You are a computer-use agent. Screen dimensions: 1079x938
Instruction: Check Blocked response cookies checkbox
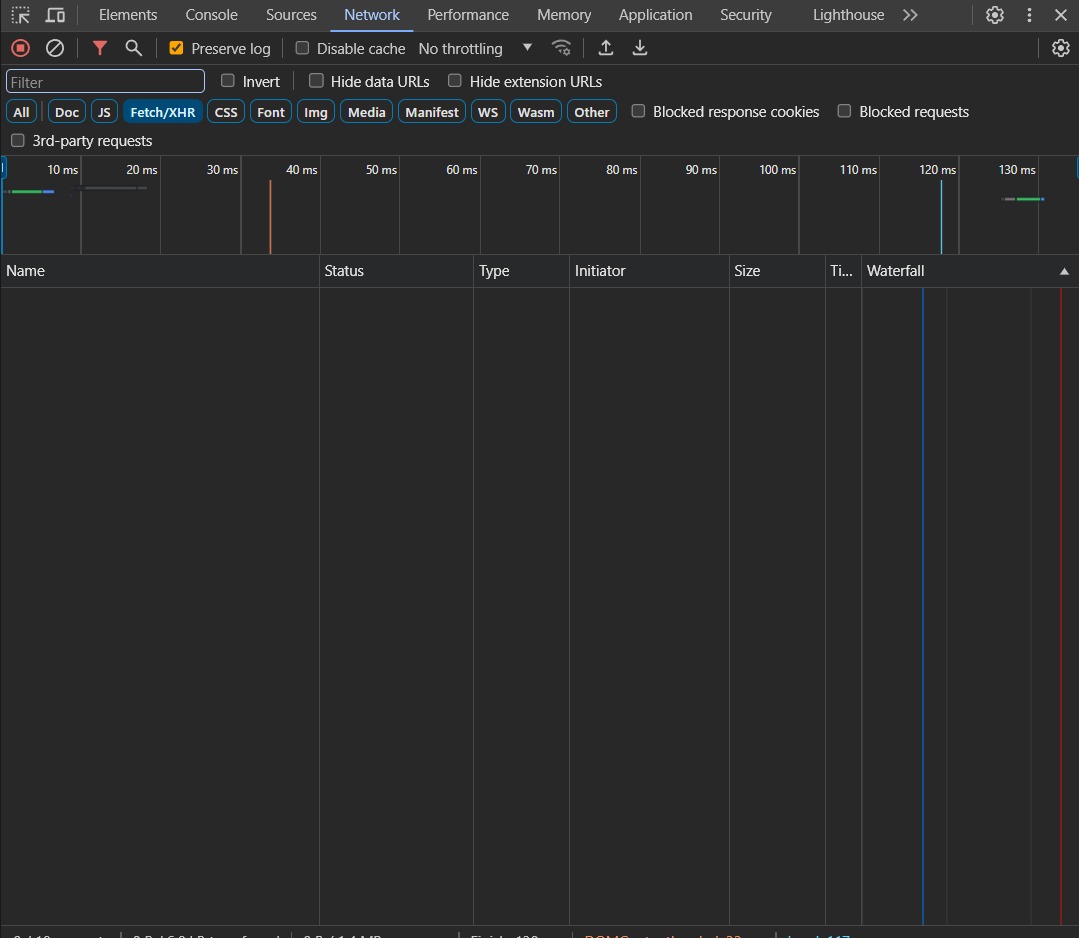[639, 111]
